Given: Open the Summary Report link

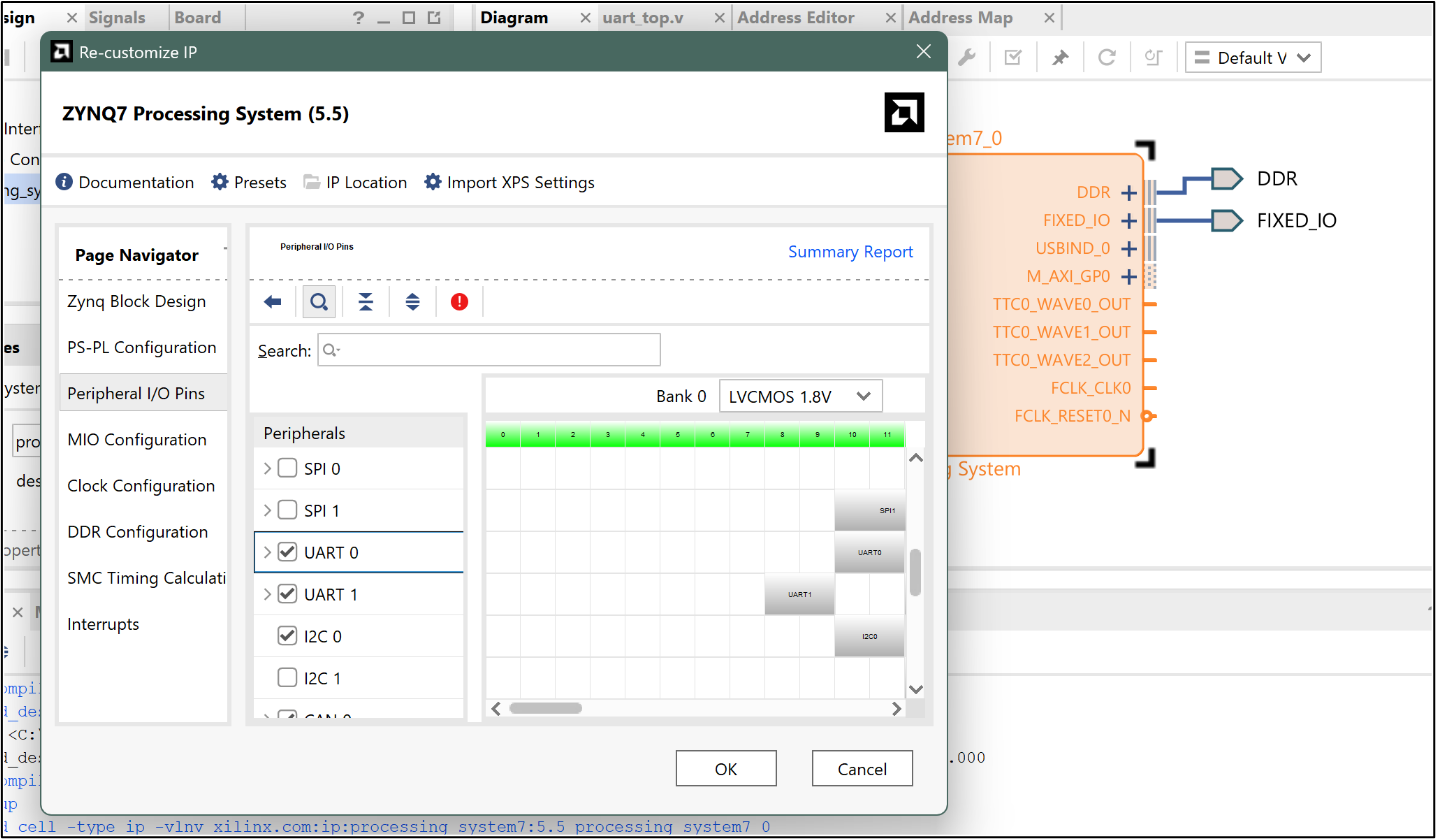Looking at the screenshot, I should coord(850,251).
